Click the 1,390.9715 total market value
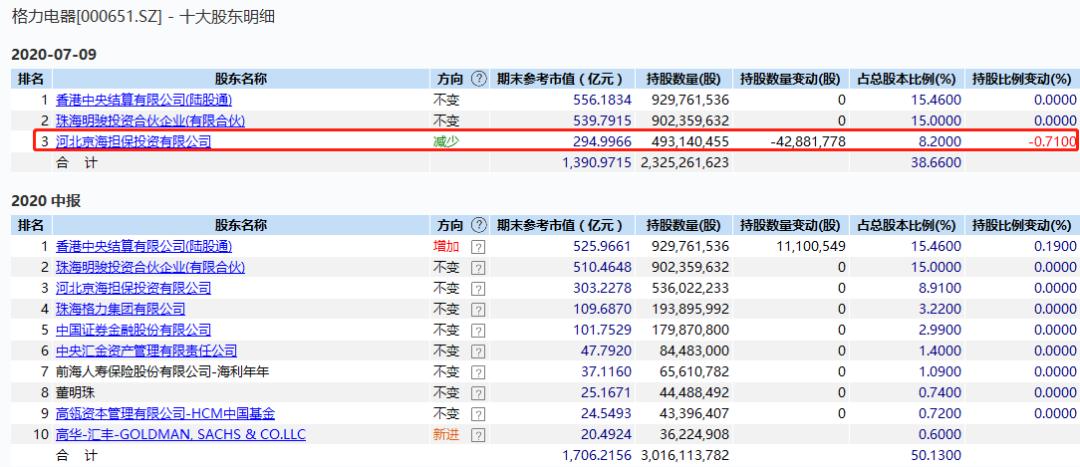 coord(596,163)
